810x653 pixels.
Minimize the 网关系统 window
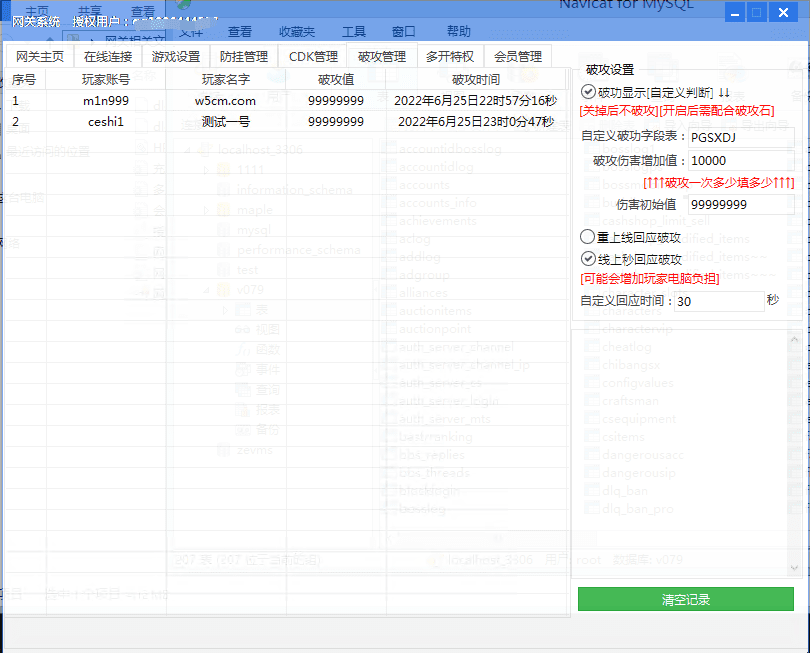coord(735,12)
